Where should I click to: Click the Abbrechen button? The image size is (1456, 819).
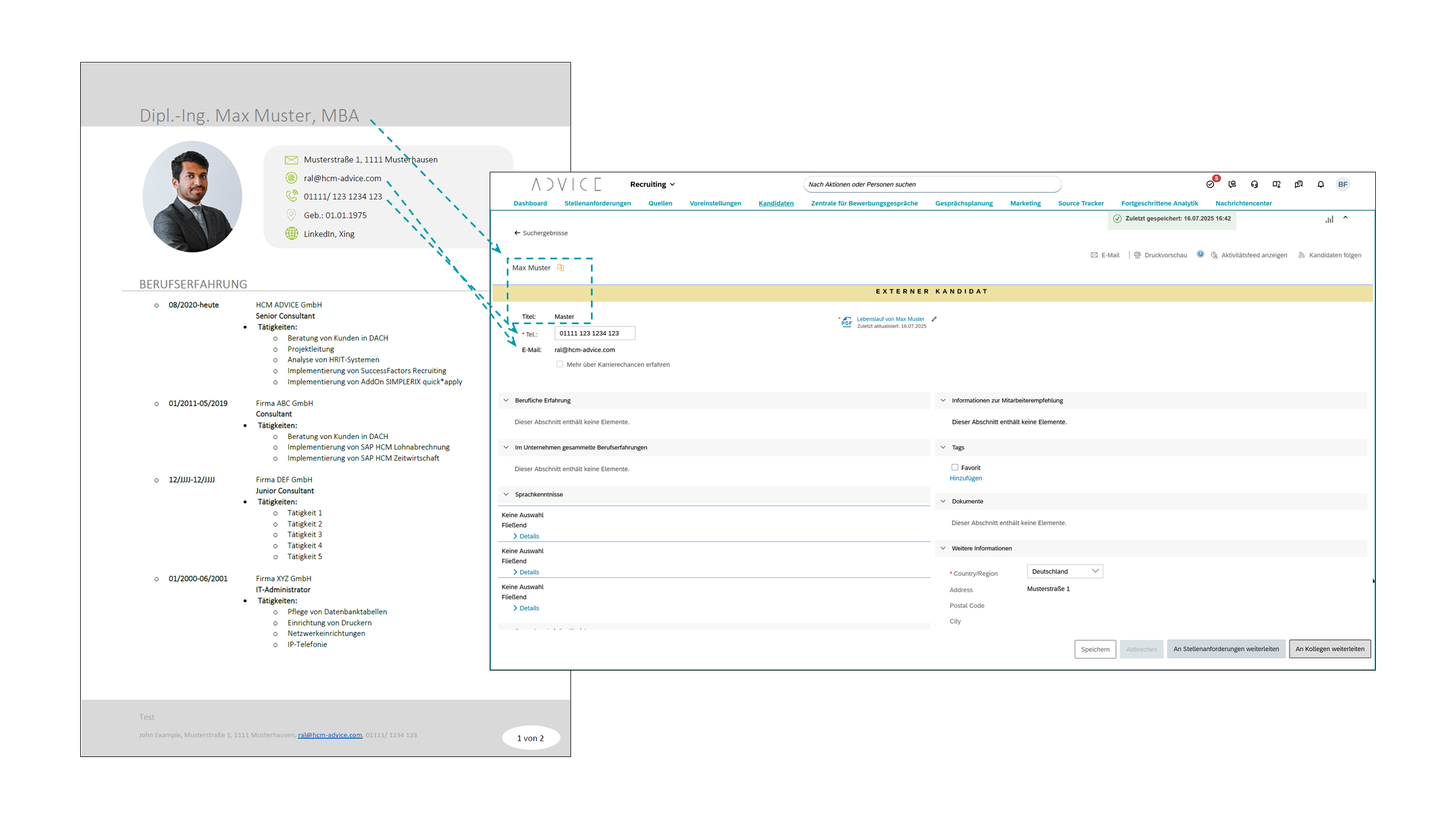[x=1141, y=650]
